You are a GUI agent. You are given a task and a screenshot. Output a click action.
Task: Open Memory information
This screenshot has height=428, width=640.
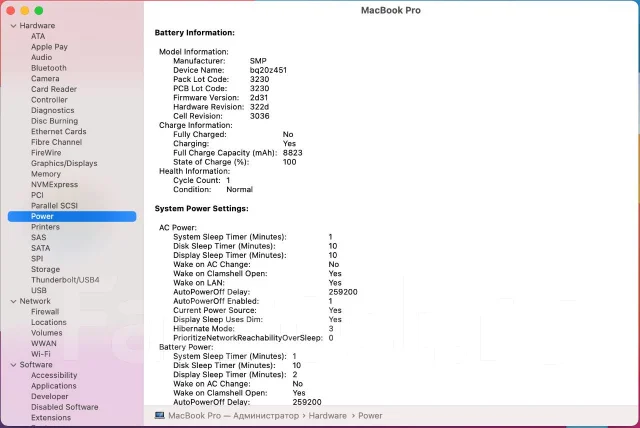(46, 174)
